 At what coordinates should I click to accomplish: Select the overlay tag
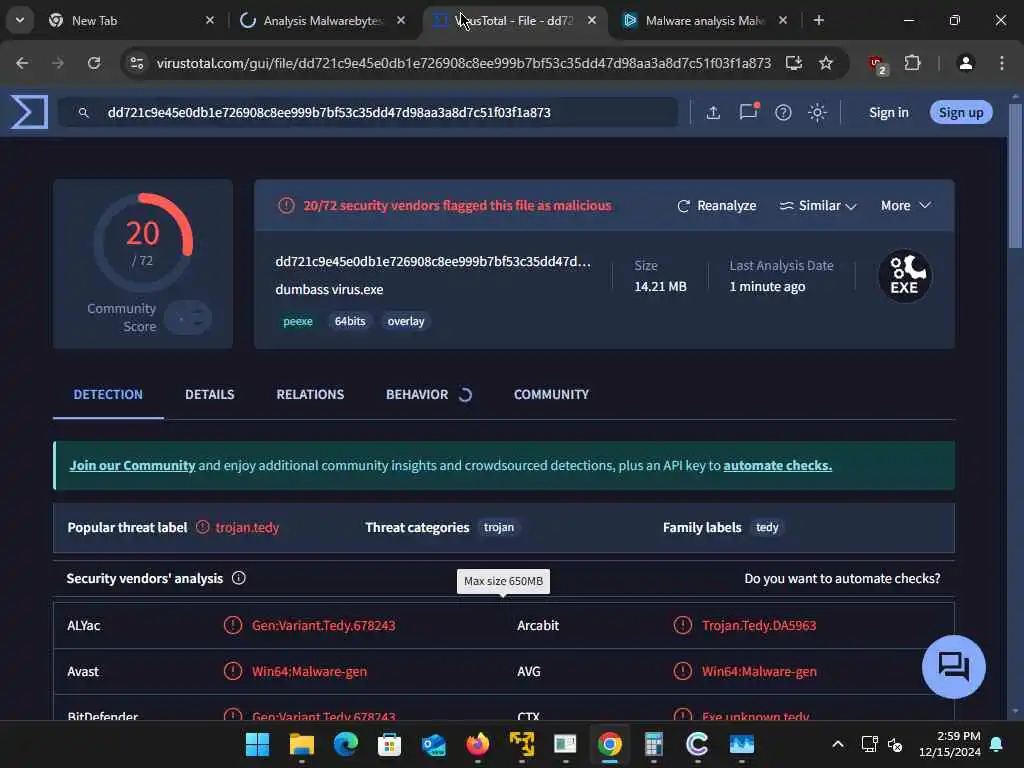(406, 321)
